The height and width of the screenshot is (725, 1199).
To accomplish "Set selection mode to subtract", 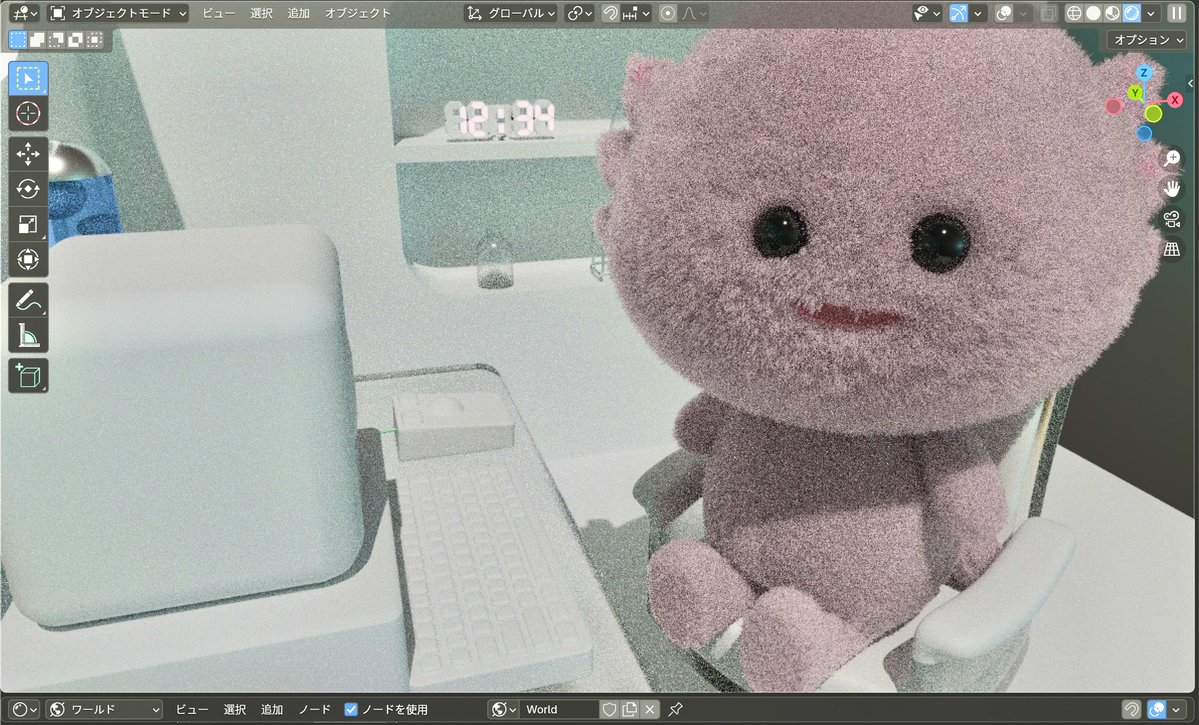I will (56, 40).
